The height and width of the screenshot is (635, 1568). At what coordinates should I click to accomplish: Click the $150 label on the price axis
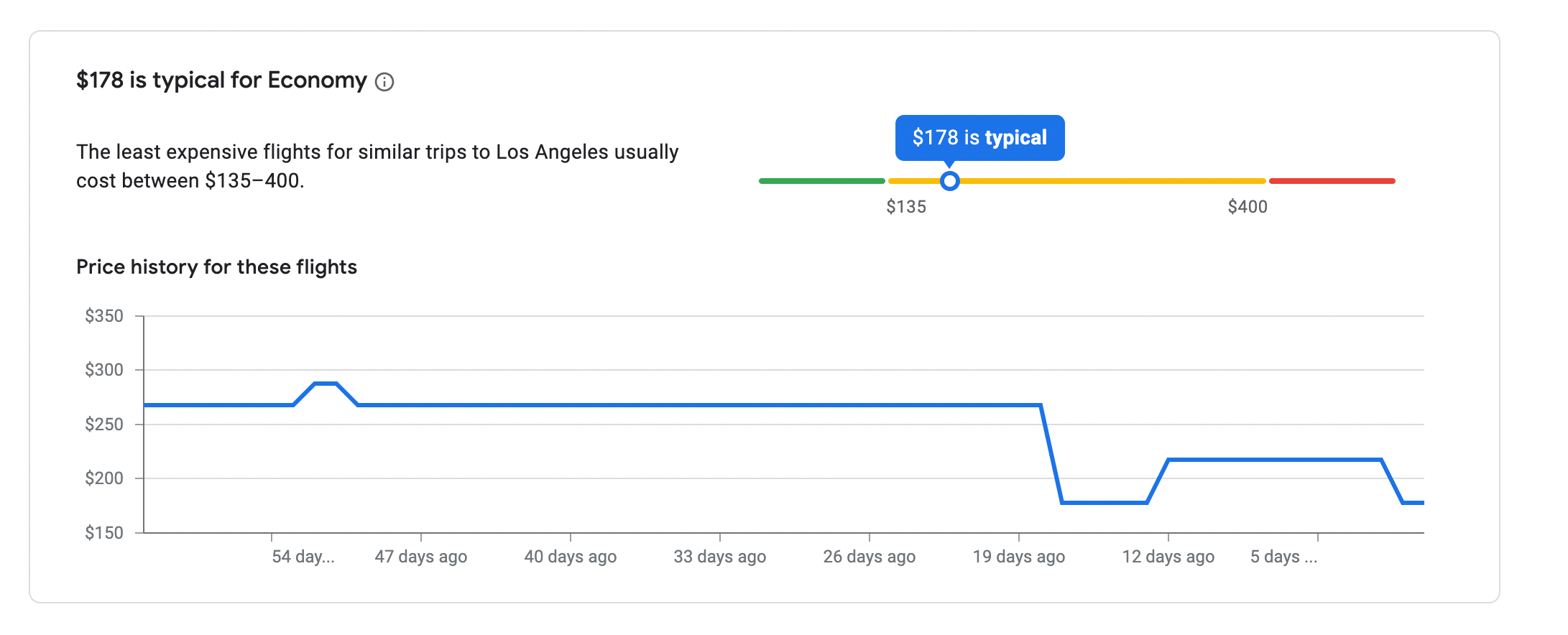click(x=104, y=533)
